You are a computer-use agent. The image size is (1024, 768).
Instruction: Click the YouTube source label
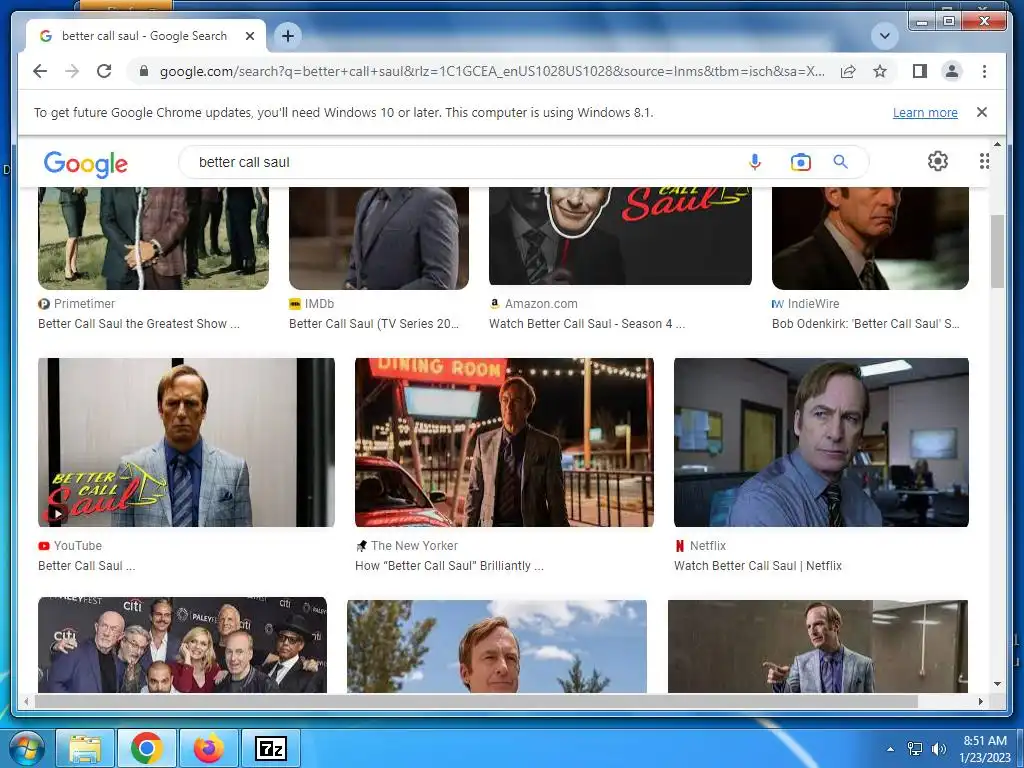point(70,545)
